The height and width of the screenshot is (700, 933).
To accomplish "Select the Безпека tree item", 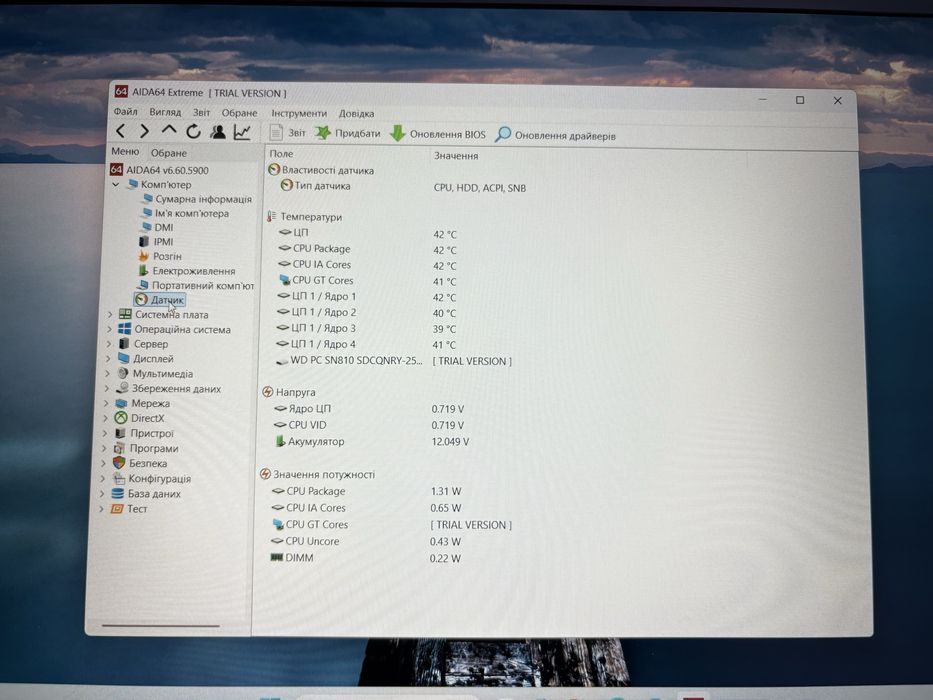I will (x=140, y=463).
